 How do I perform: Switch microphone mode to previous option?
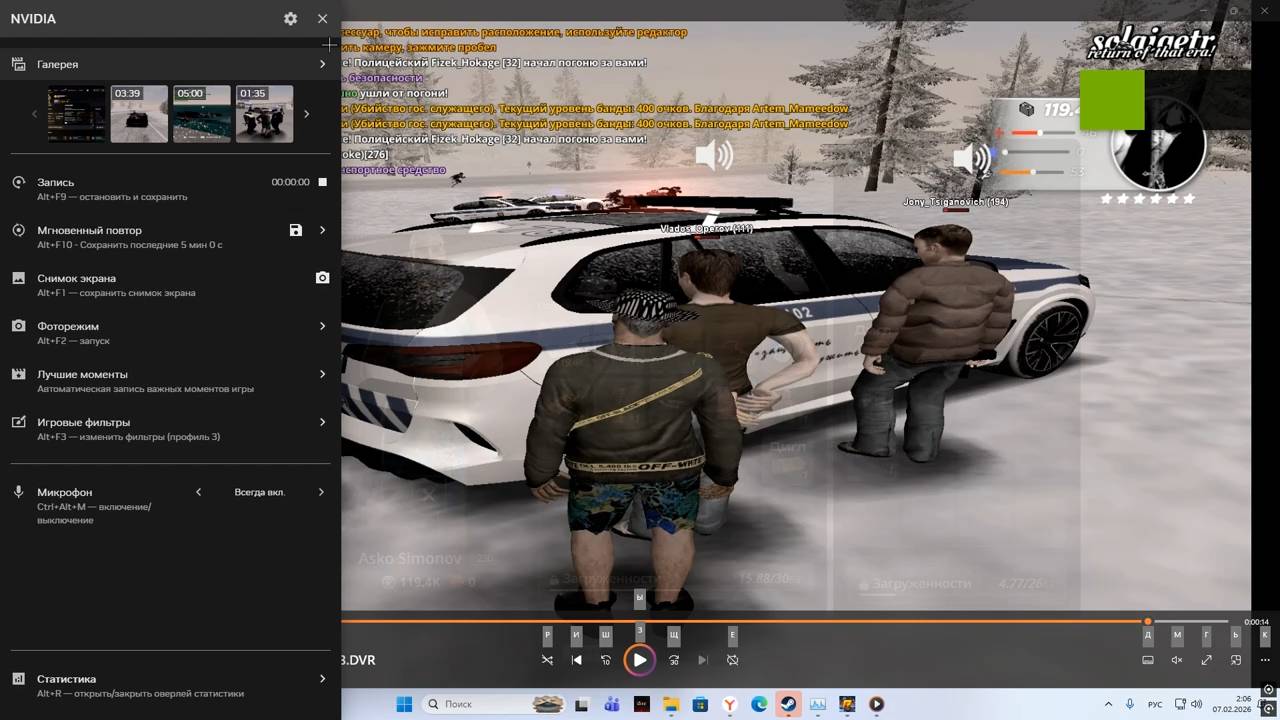198,492
